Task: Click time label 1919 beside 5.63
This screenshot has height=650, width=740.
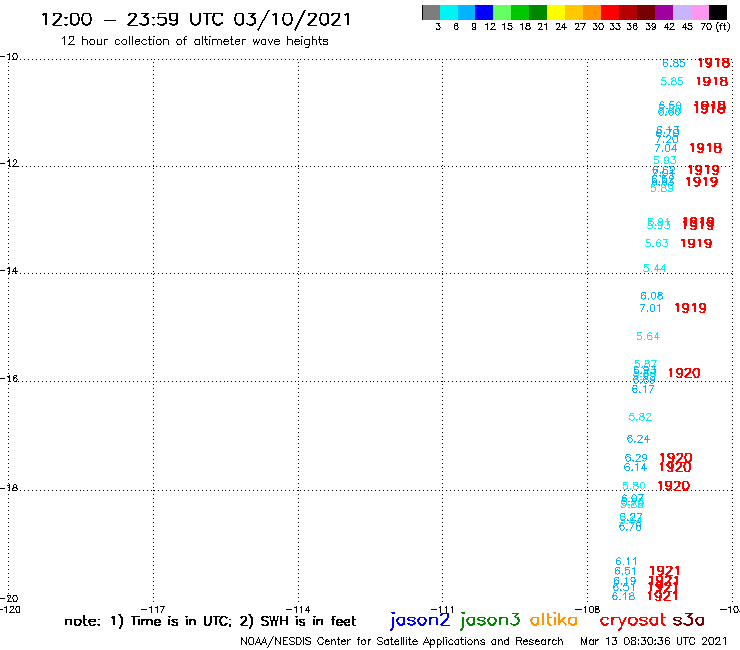Action: tap(696, 243)
